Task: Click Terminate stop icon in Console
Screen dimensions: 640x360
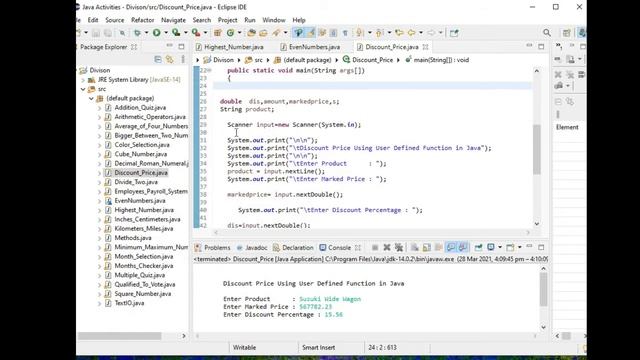Action: click(x=375, y=247)
